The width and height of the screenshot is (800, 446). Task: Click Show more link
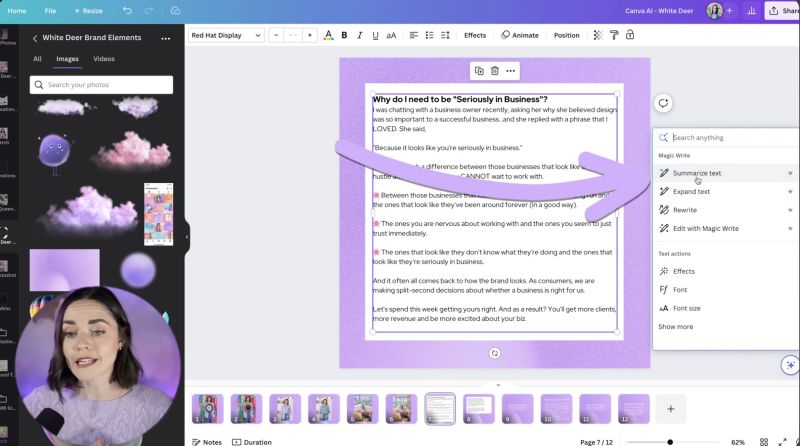coord(676,327)
